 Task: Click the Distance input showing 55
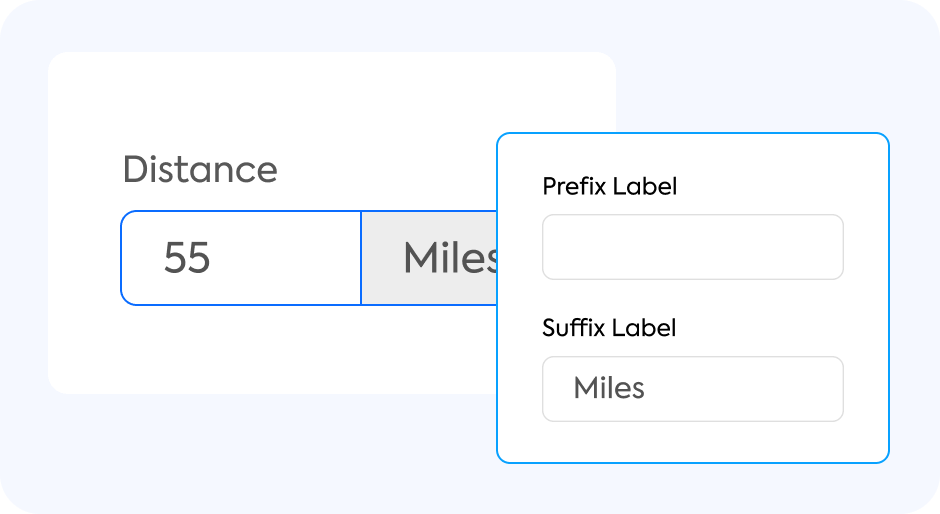coord(240,258)
